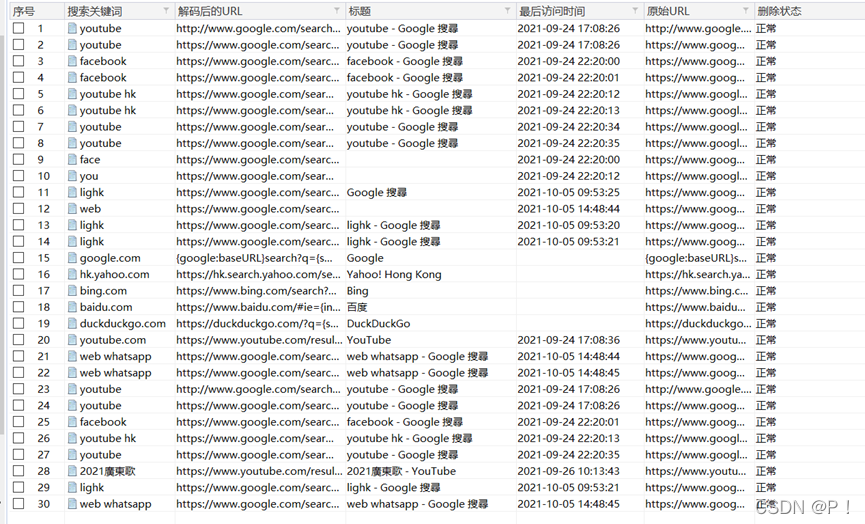Click the 搜索关键词 column header text

click(x=94, y=11)
